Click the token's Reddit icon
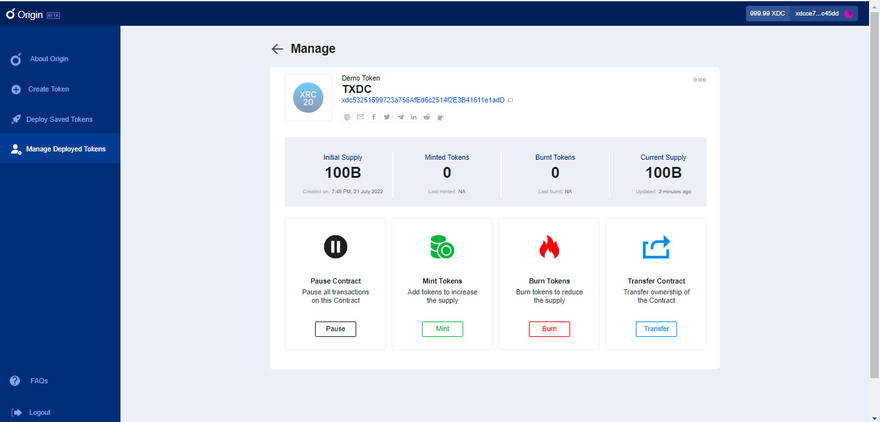This screenshot has width=880, height=422. (x=427, y=117)
